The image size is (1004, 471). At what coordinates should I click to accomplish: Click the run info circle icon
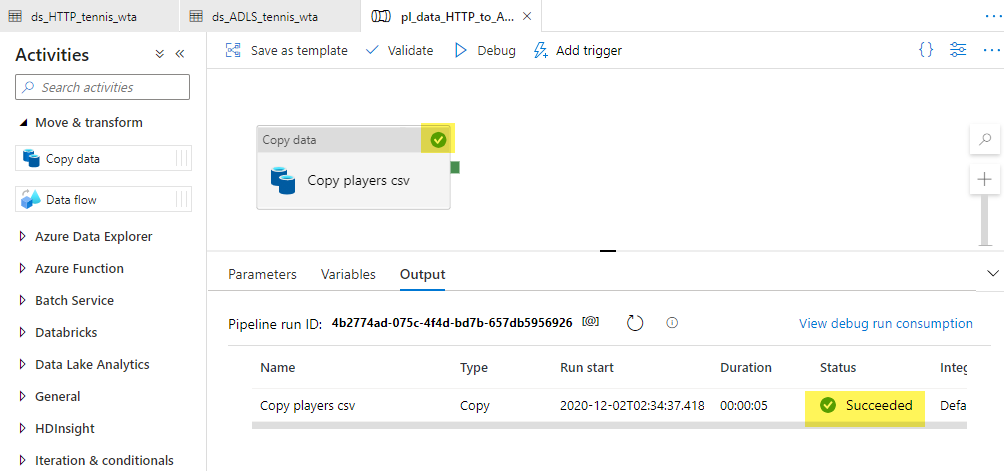coord(672,323)
